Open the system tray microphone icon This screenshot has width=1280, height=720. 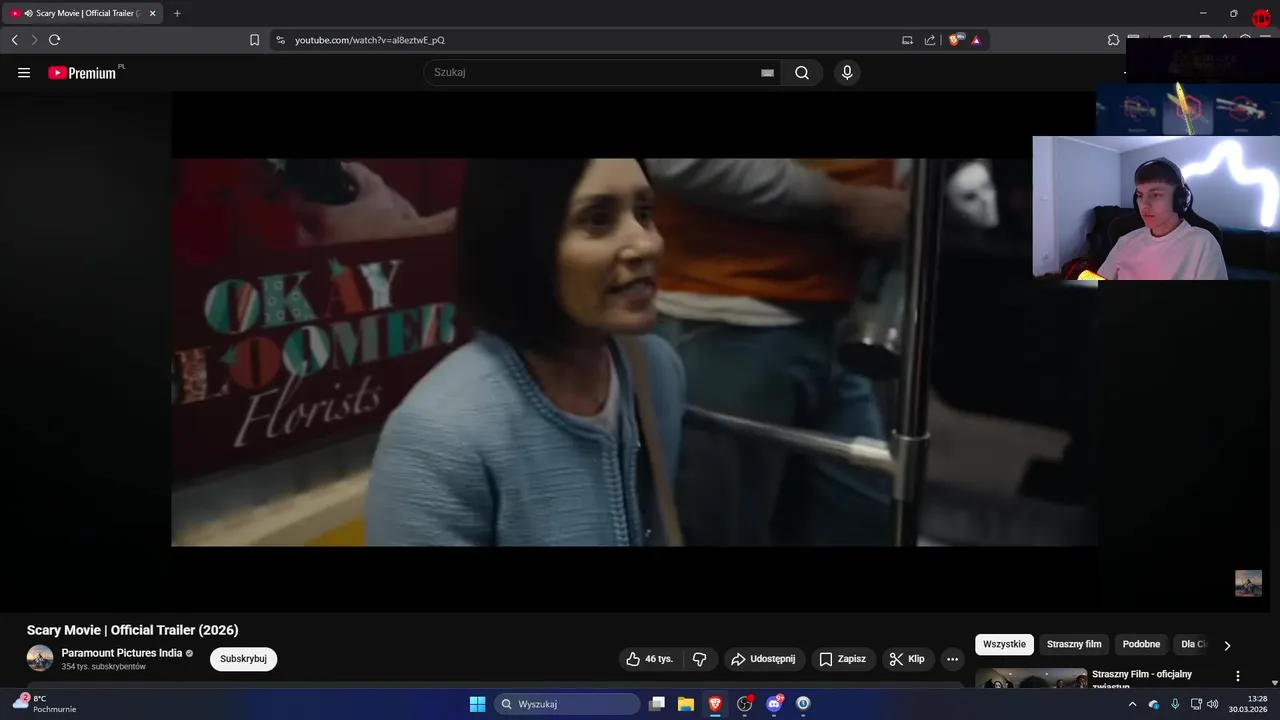1175,704
